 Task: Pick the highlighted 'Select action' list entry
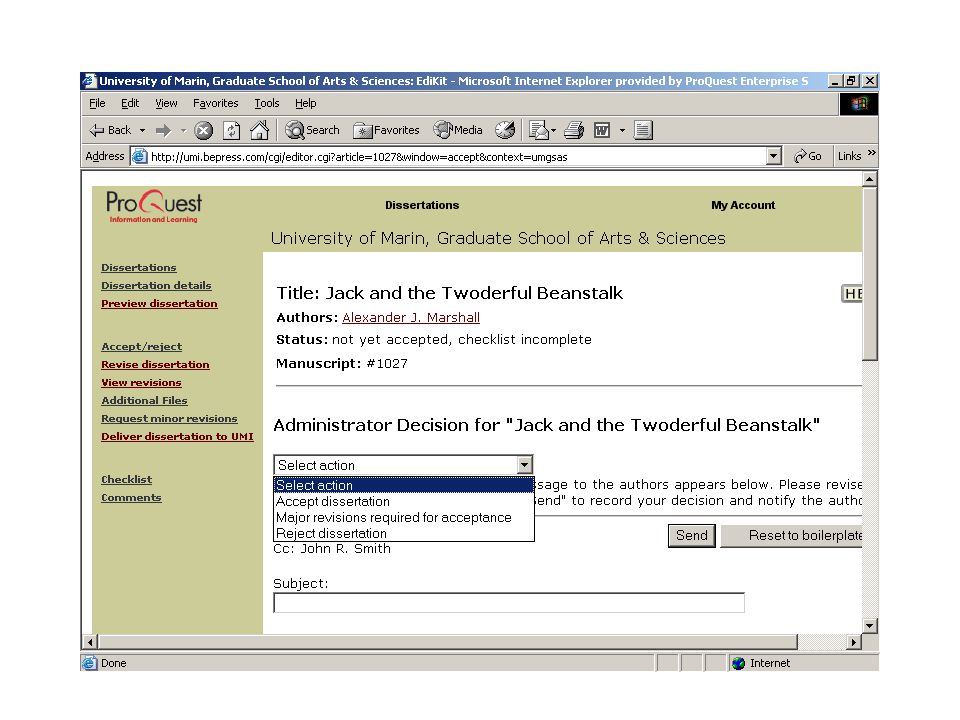coord(403,485)
